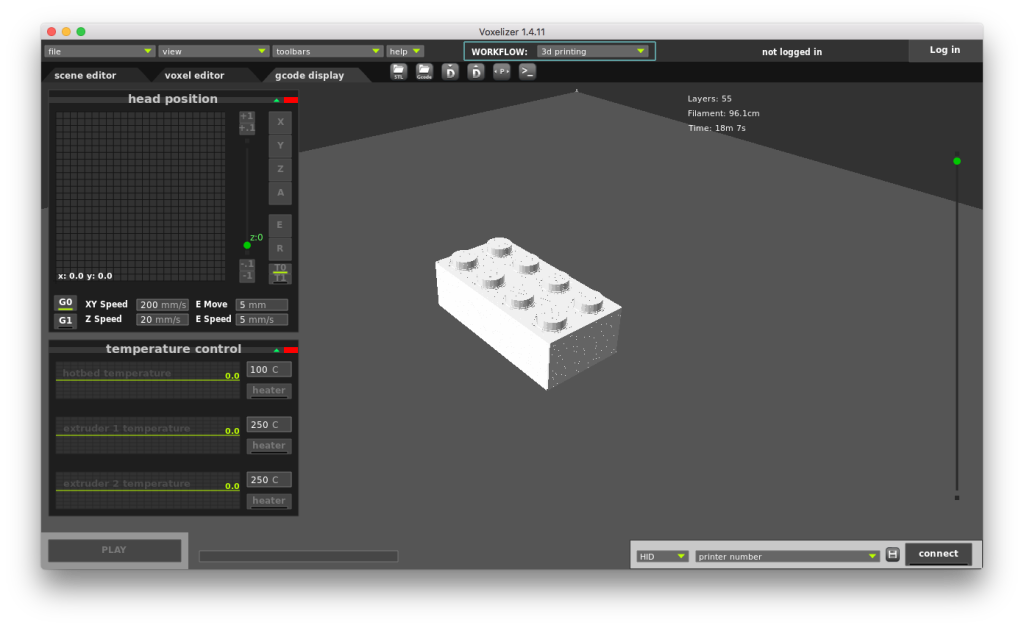
Task: Open the help dropdown menu
Action: 405,51
